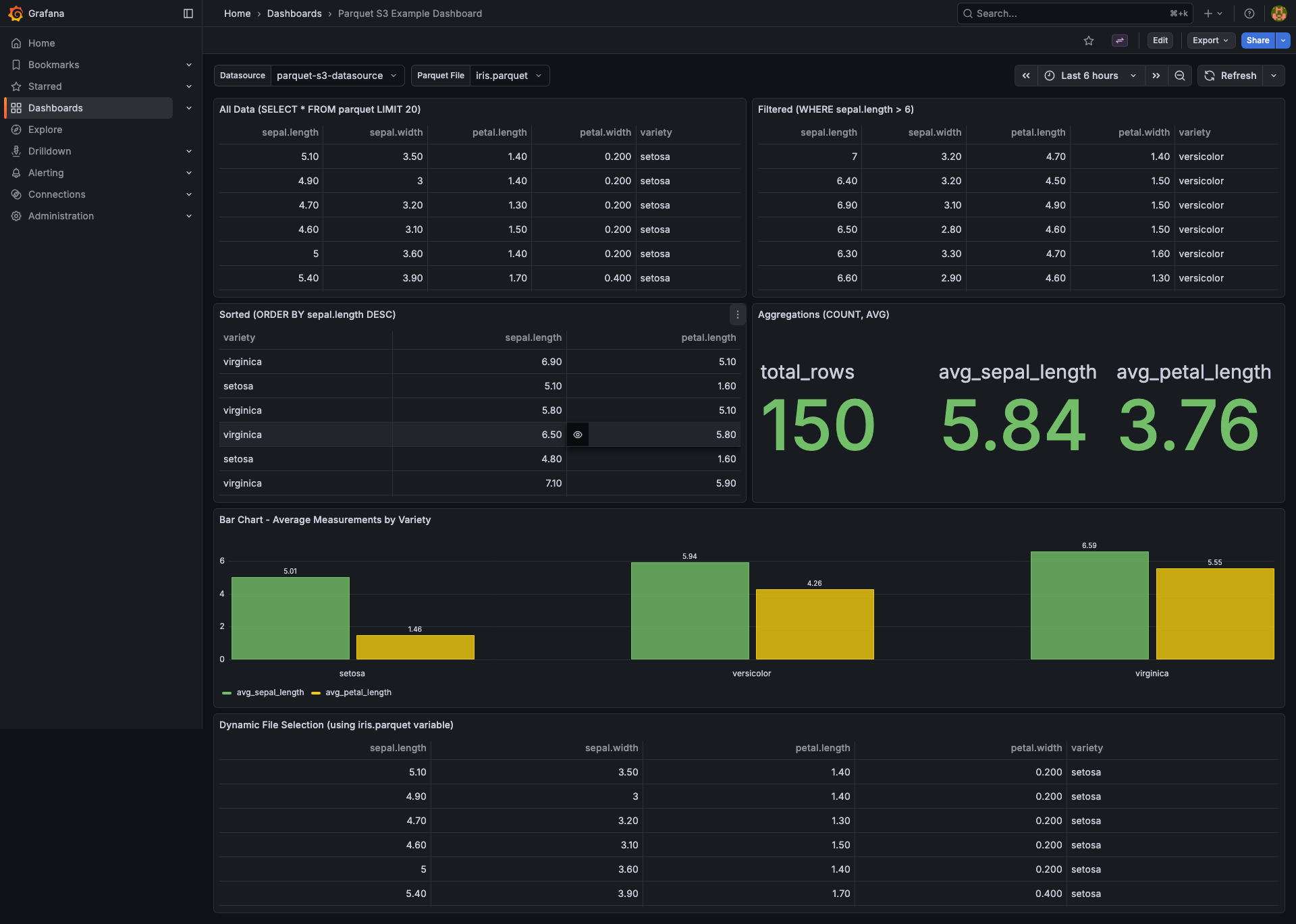Open the Export dropdown menu

[x=1211, y=40]
